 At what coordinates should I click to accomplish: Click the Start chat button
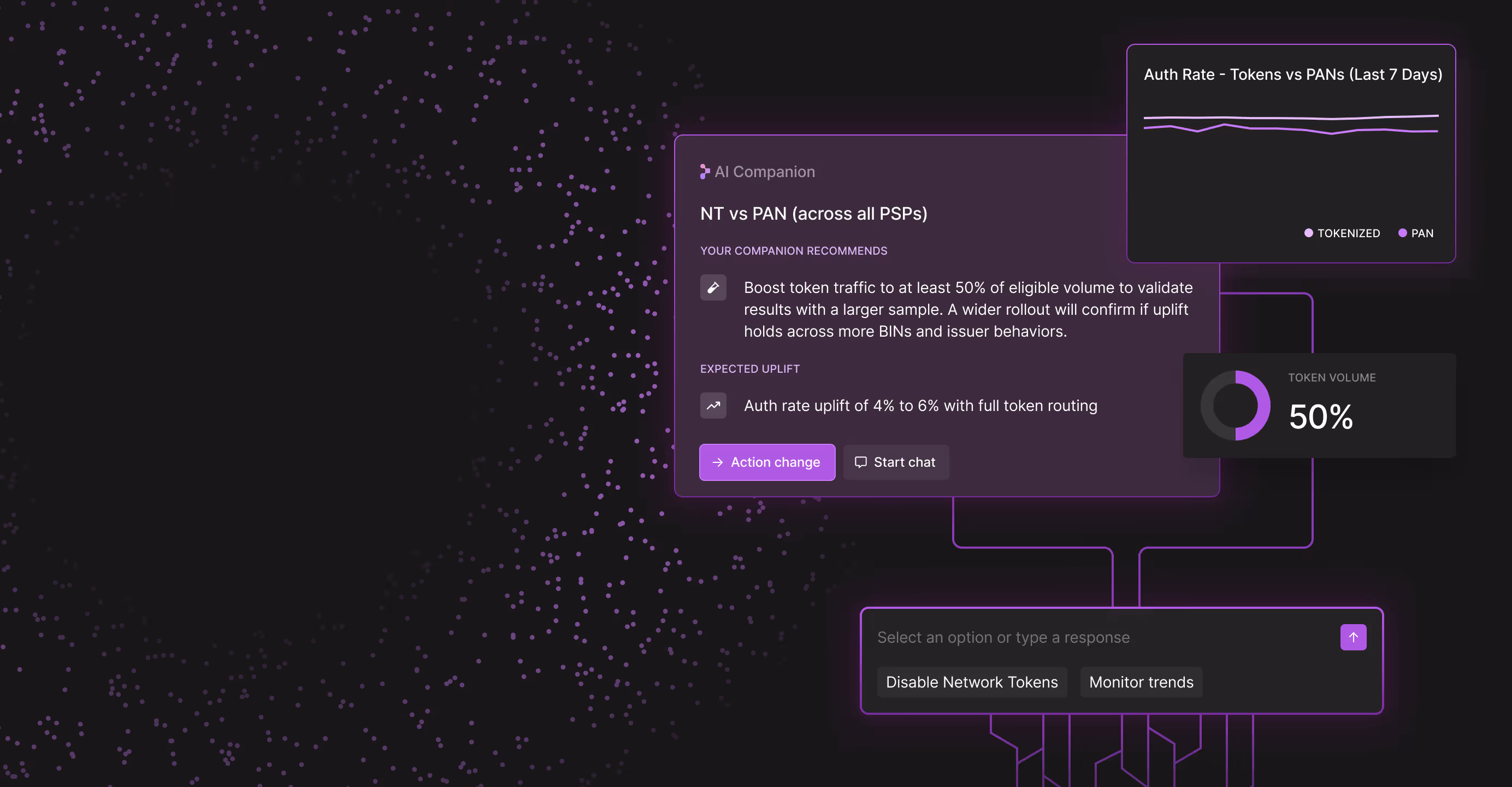point(896,463)
